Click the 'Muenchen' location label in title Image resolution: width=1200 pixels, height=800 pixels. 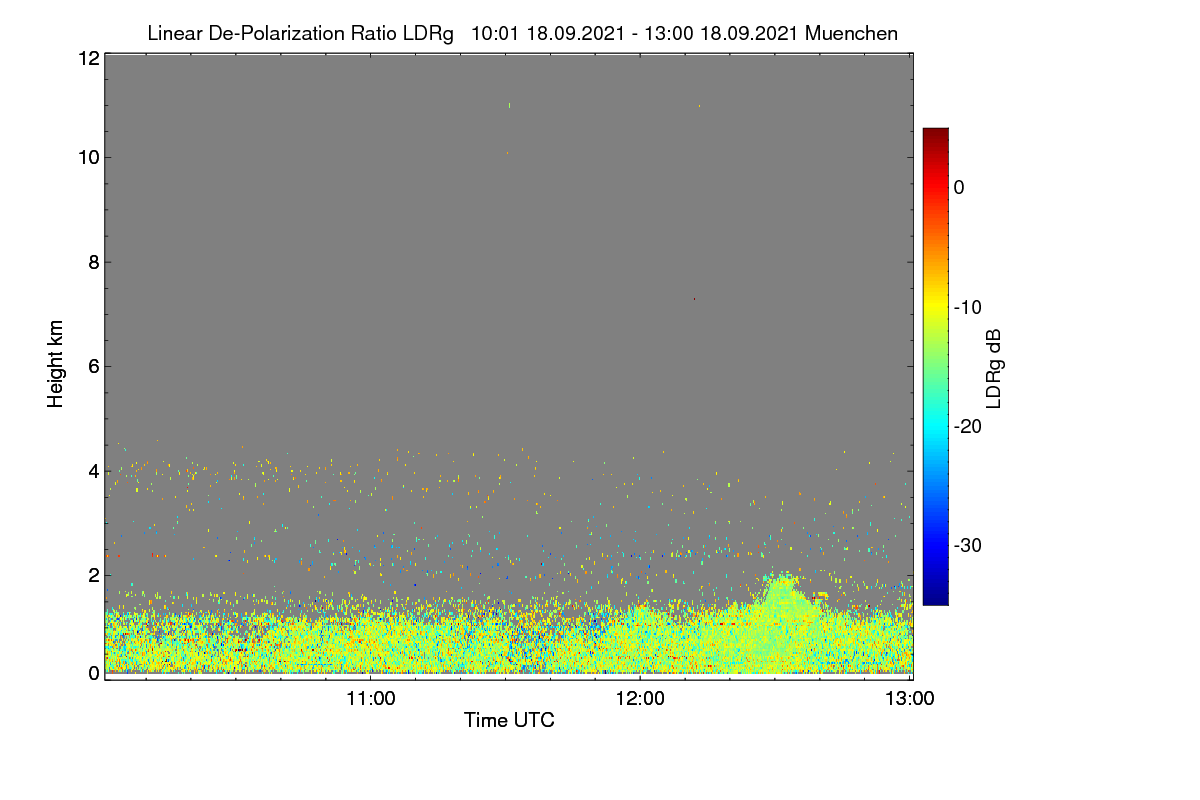pyautogui.click(x=851, y=34)
